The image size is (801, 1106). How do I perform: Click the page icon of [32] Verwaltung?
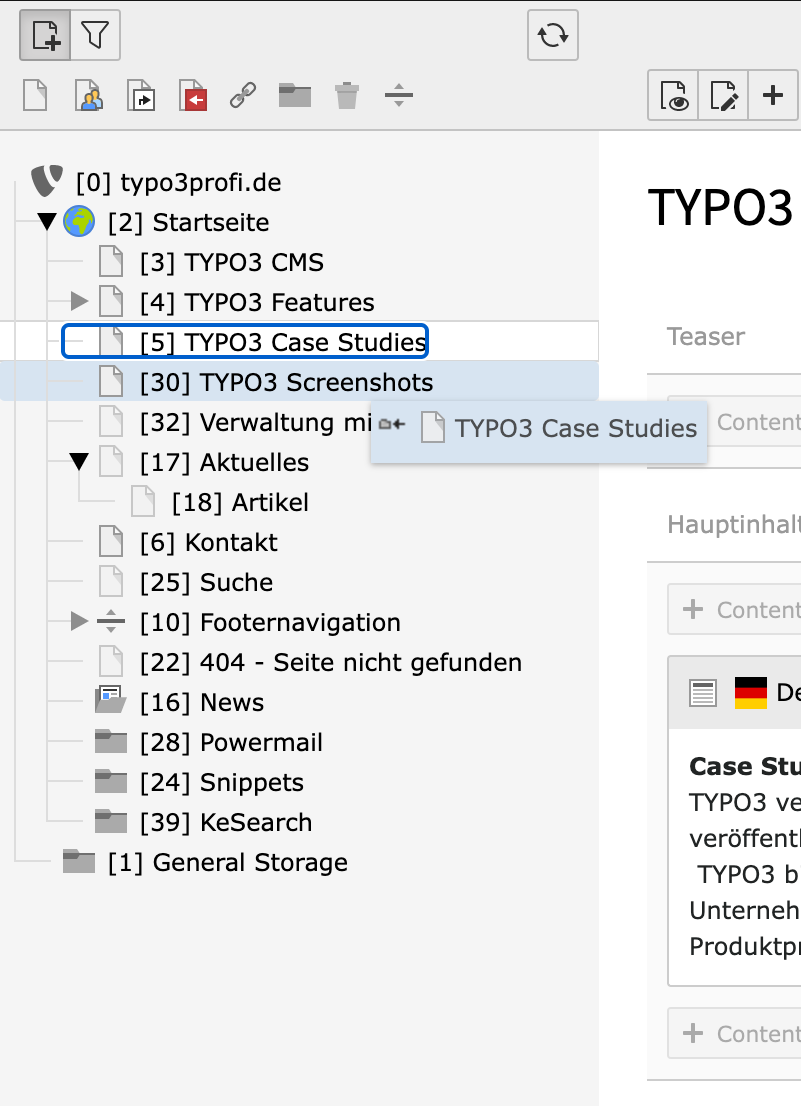[x=111, y=422]
